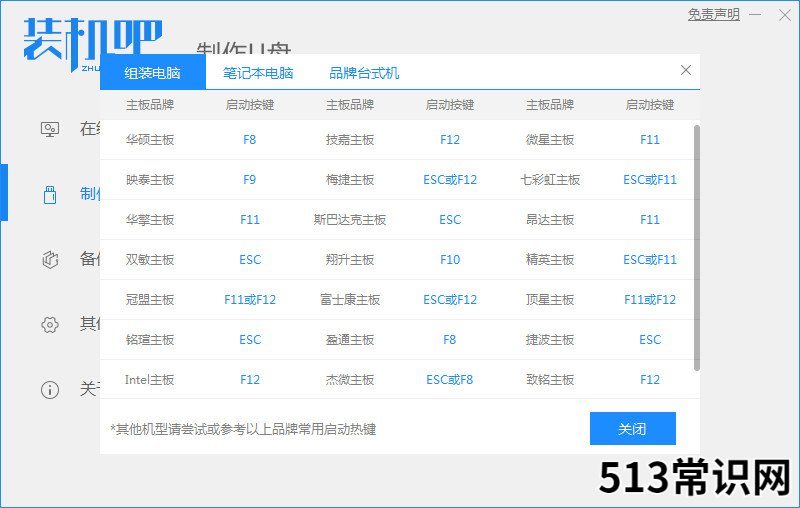
Task: Click the 华硕主板 cell
Action: click(150, 139)
